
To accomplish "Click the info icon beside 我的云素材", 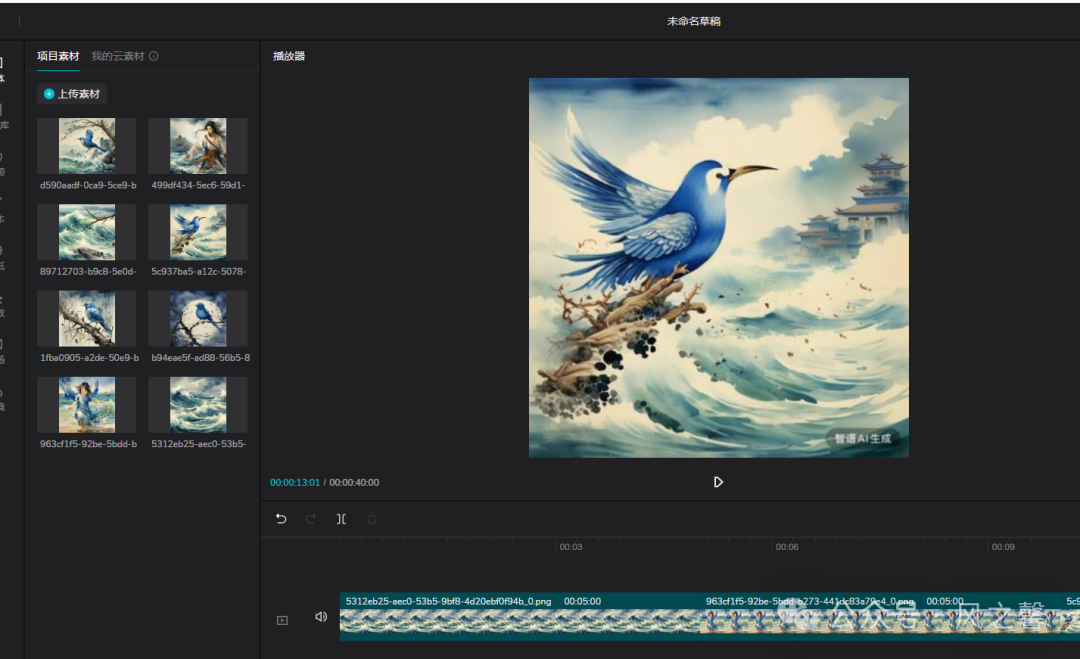I will pos(154,56).
